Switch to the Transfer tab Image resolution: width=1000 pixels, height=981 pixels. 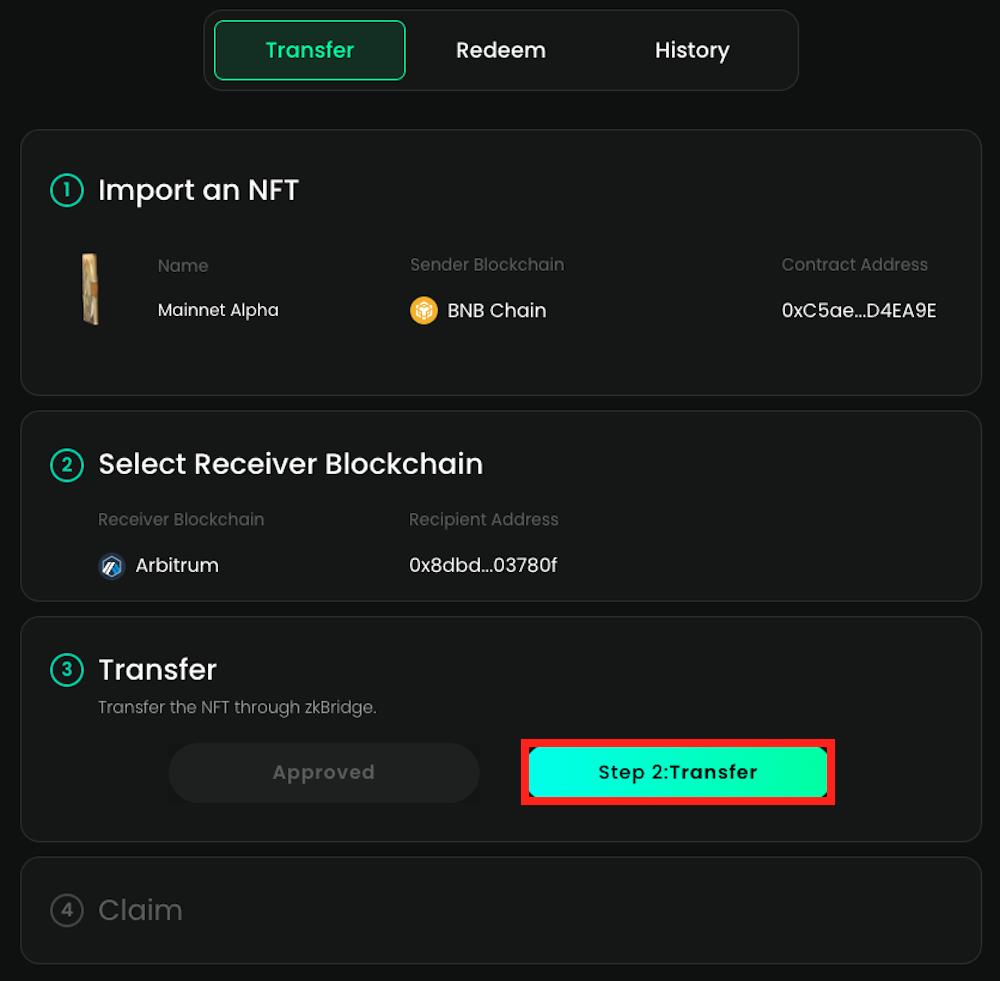click(x=310, y=50)
